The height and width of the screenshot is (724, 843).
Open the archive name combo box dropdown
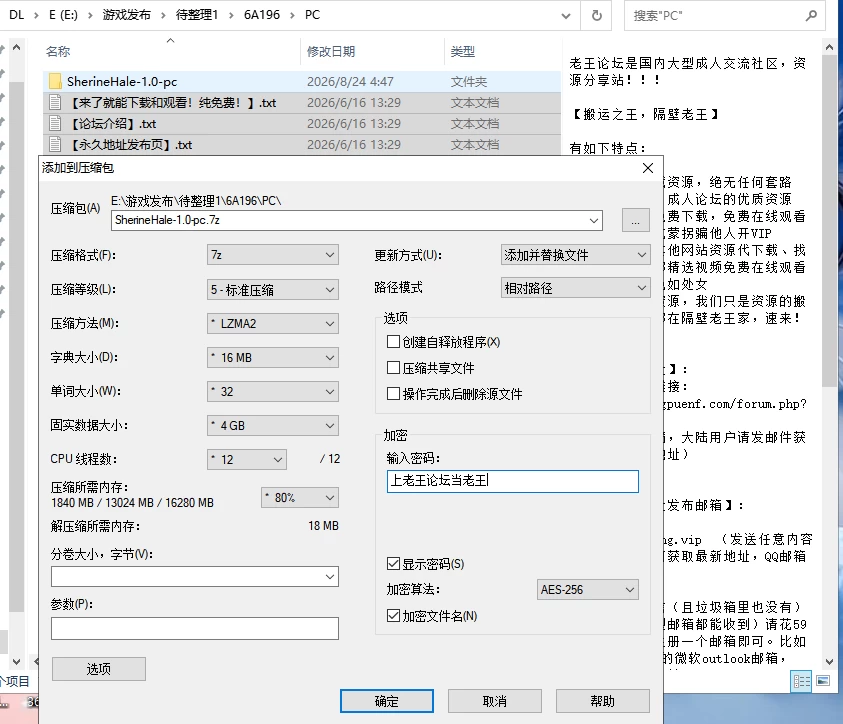tap(594, 220)
